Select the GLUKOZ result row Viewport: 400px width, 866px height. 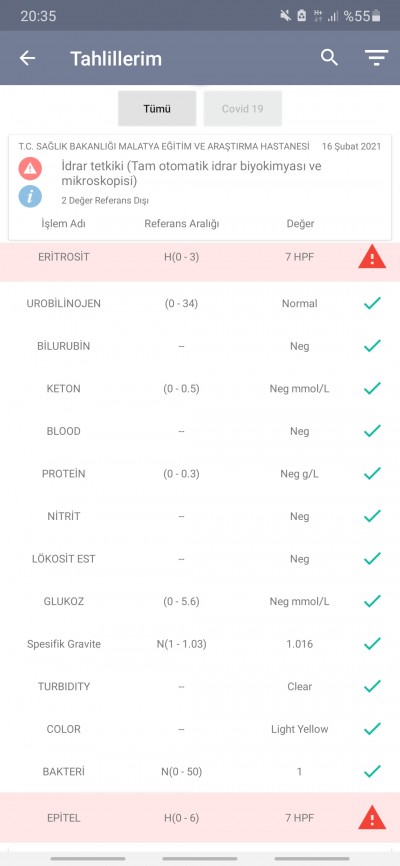point(200,601)
